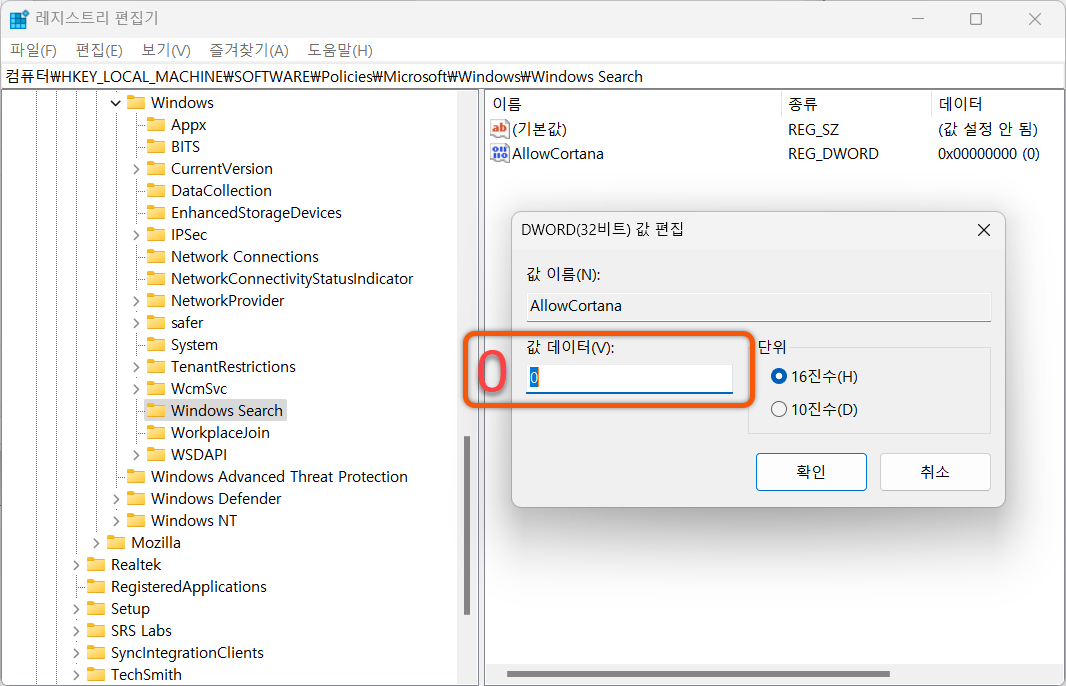The height and width of the screenshot is (686, 1066).
Task: Select the Mozilla tree item
Action: click(x=156, y=543)
